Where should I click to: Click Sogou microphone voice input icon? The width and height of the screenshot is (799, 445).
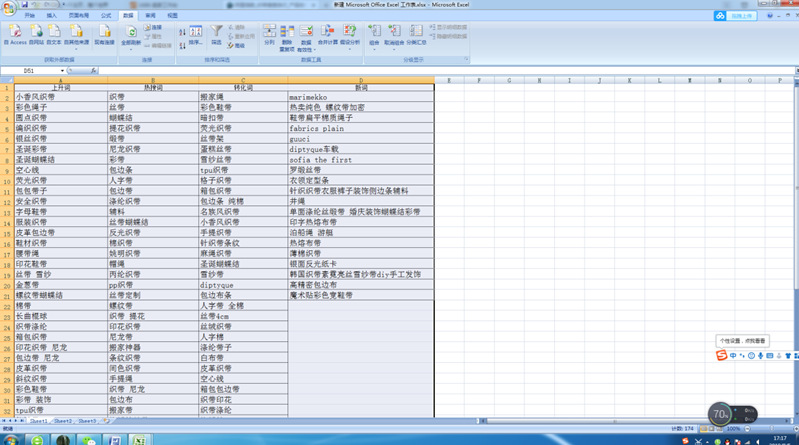click(x=760, y=356)
